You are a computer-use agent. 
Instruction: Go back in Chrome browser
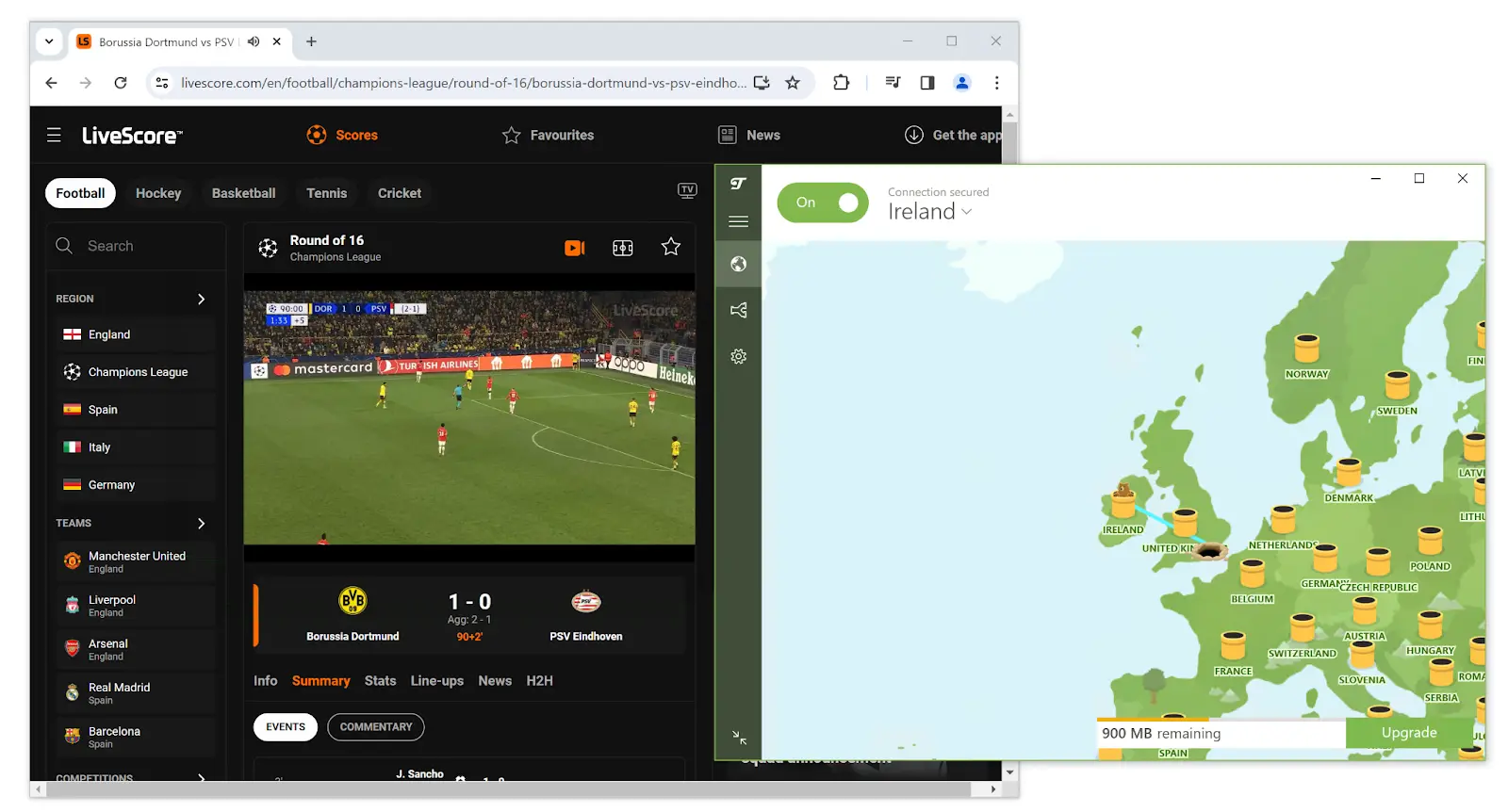pyautogui.click(x=51, y=83)
